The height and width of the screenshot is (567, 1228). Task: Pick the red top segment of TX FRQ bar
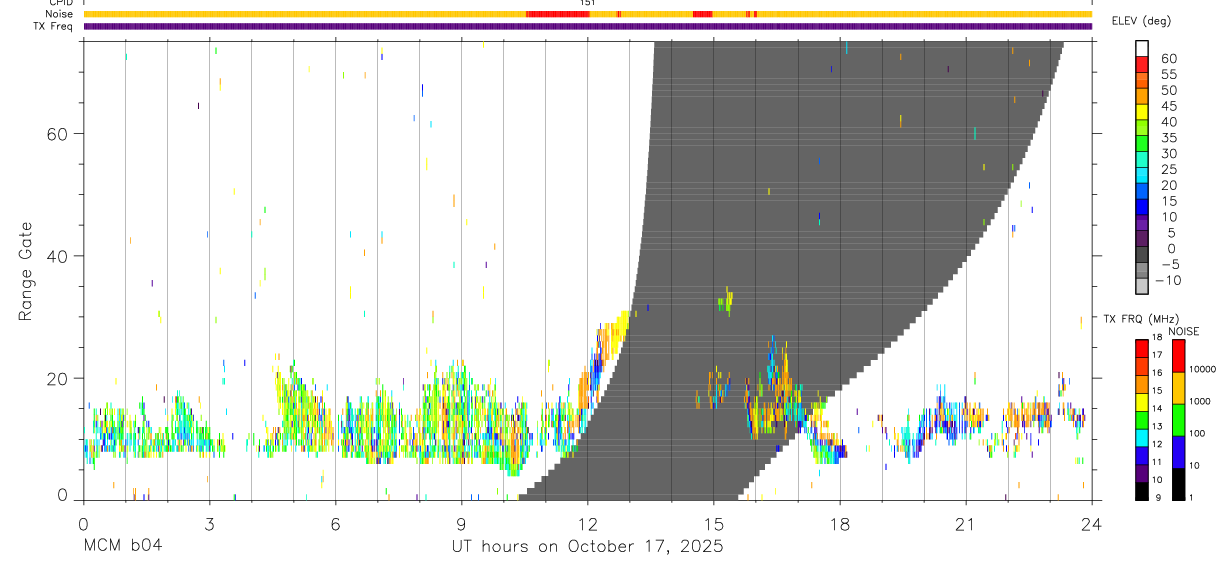(1142, 347)
